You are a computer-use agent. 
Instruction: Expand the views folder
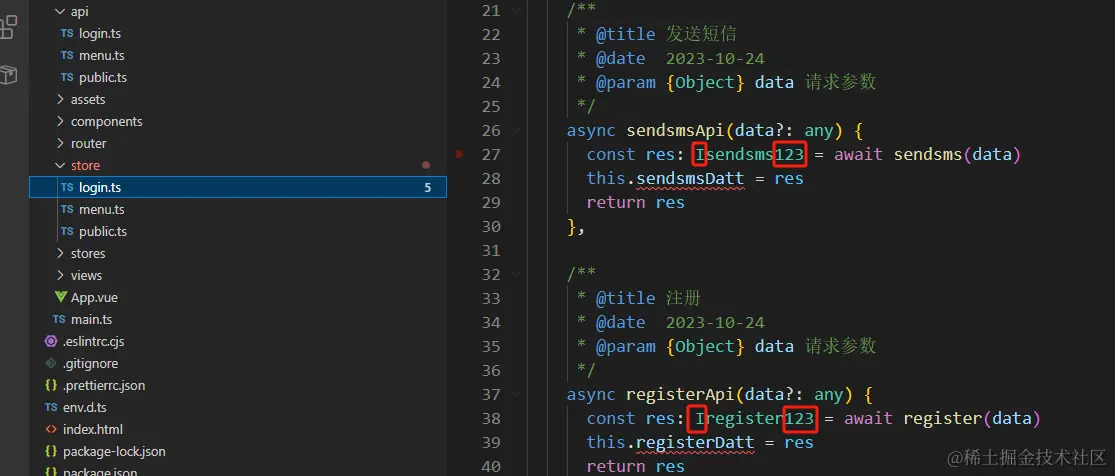(60, 276)
